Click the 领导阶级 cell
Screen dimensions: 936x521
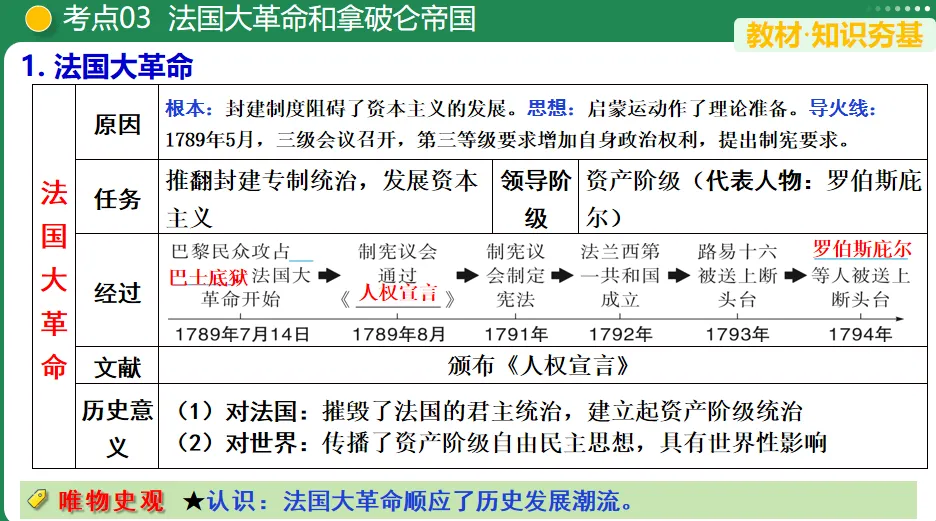[x=535, y=198]
